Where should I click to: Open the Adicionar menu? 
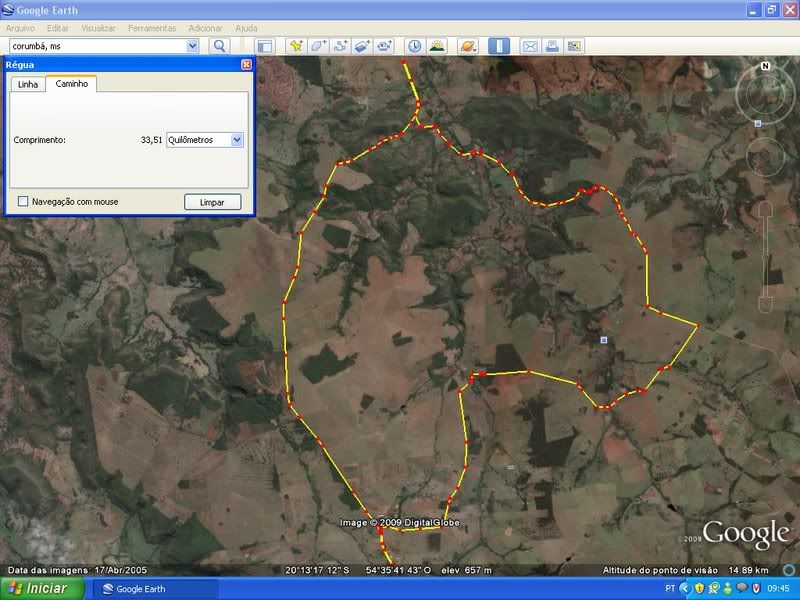pyautogui.click(x=206, y=28)
